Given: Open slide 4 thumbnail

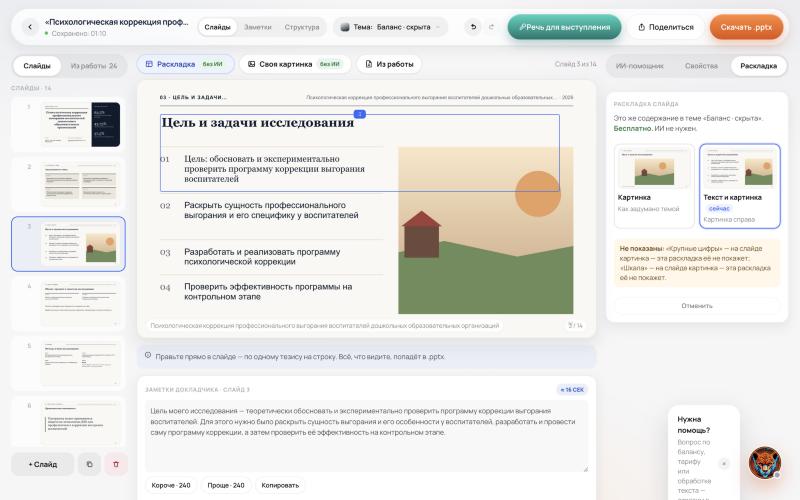Looking at the screenshot, I should pyautogui.click(x=68, y=304).
